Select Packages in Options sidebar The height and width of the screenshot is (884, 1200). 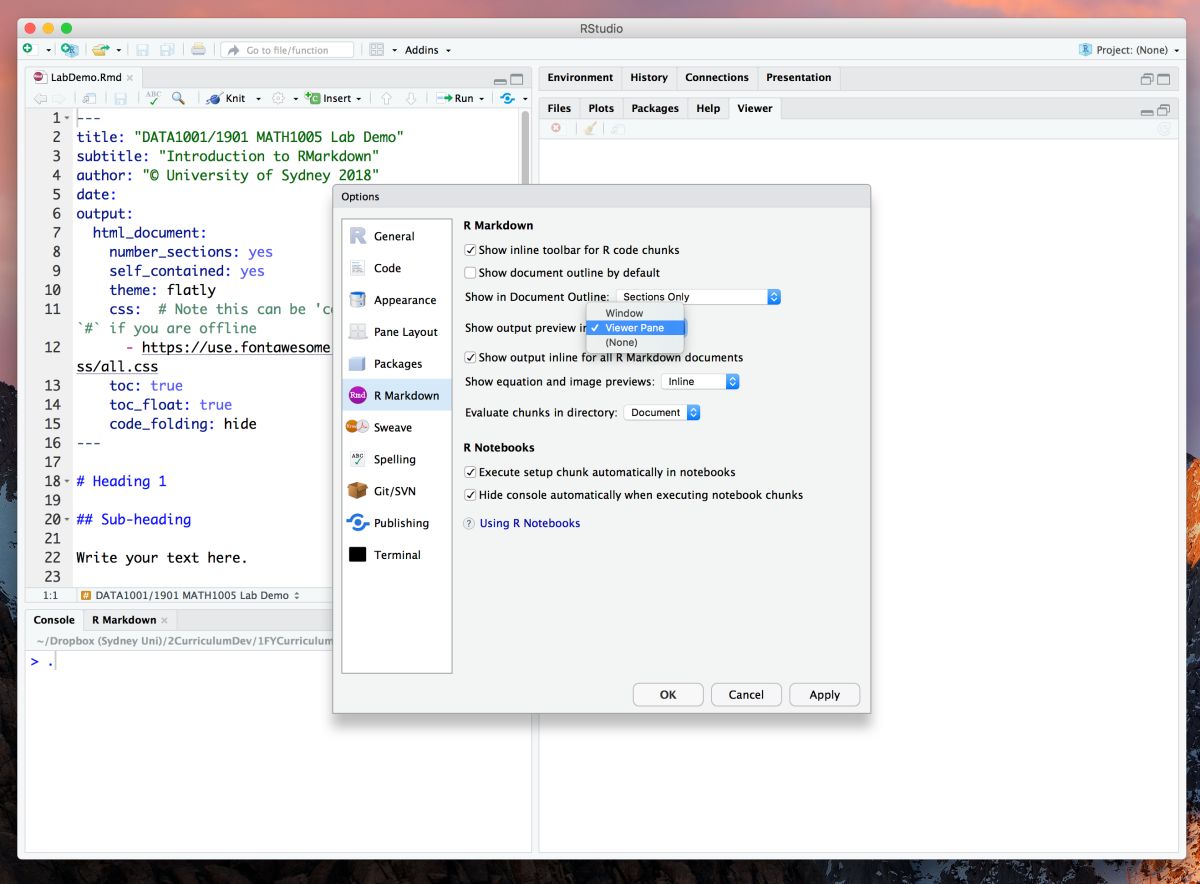point(396,364)
